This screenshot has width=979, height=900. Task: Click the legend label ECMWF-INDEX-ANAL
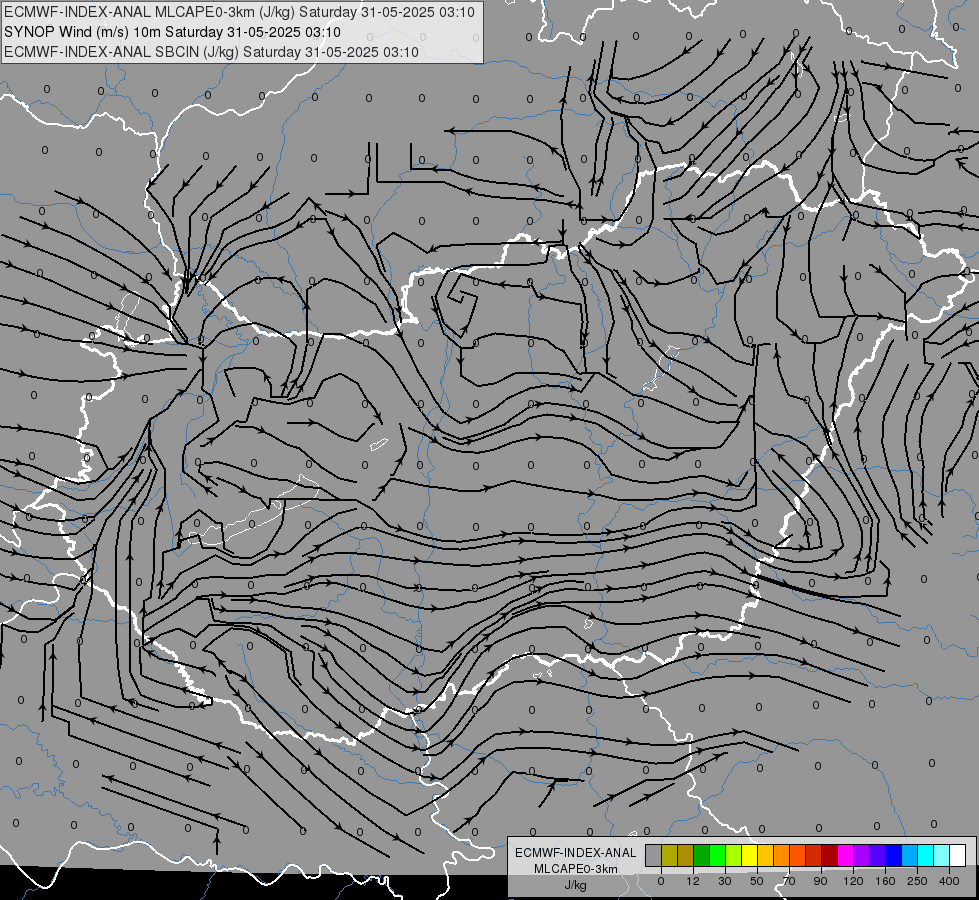(576, 853)
